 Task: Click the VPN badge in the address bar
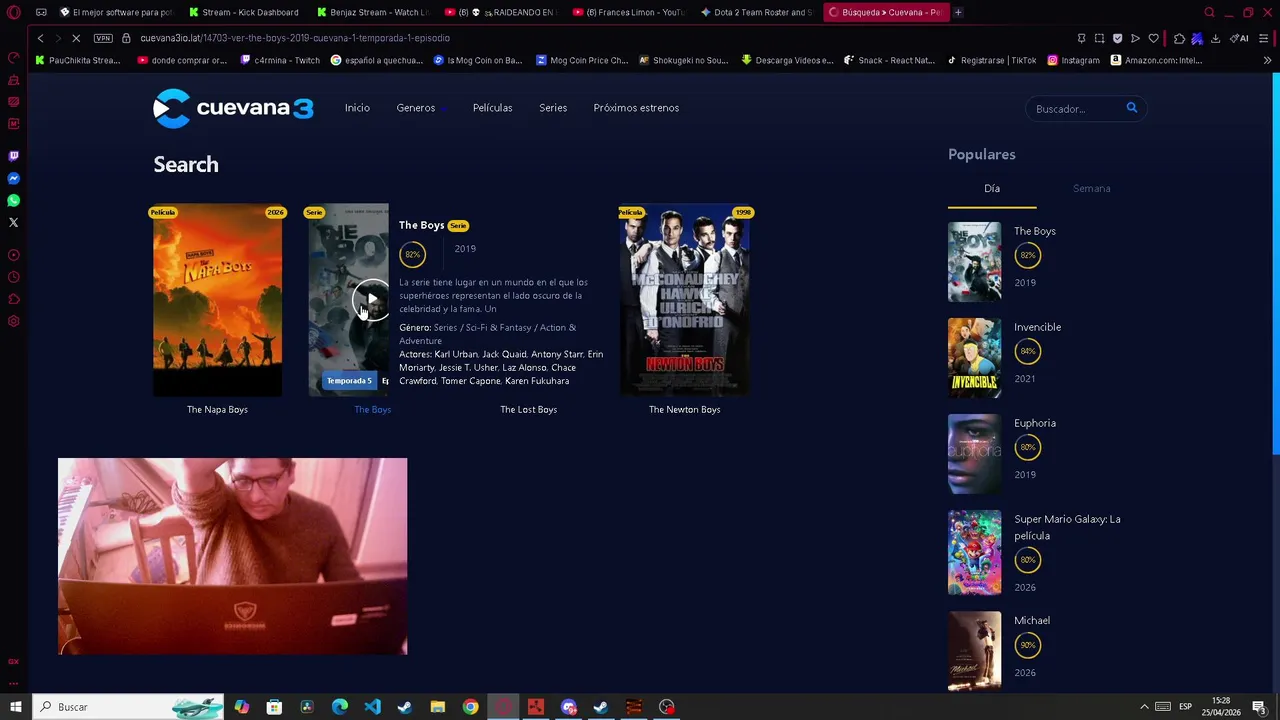pyautogui.click(x=103, y=38)
